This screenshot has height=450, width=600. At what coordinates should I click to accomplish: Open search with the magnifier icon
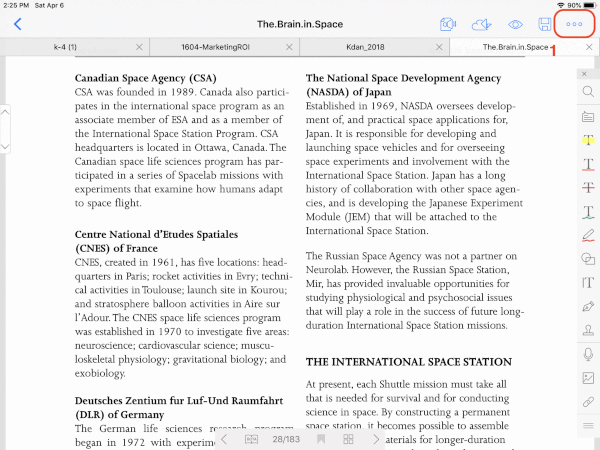click(588, 92)
